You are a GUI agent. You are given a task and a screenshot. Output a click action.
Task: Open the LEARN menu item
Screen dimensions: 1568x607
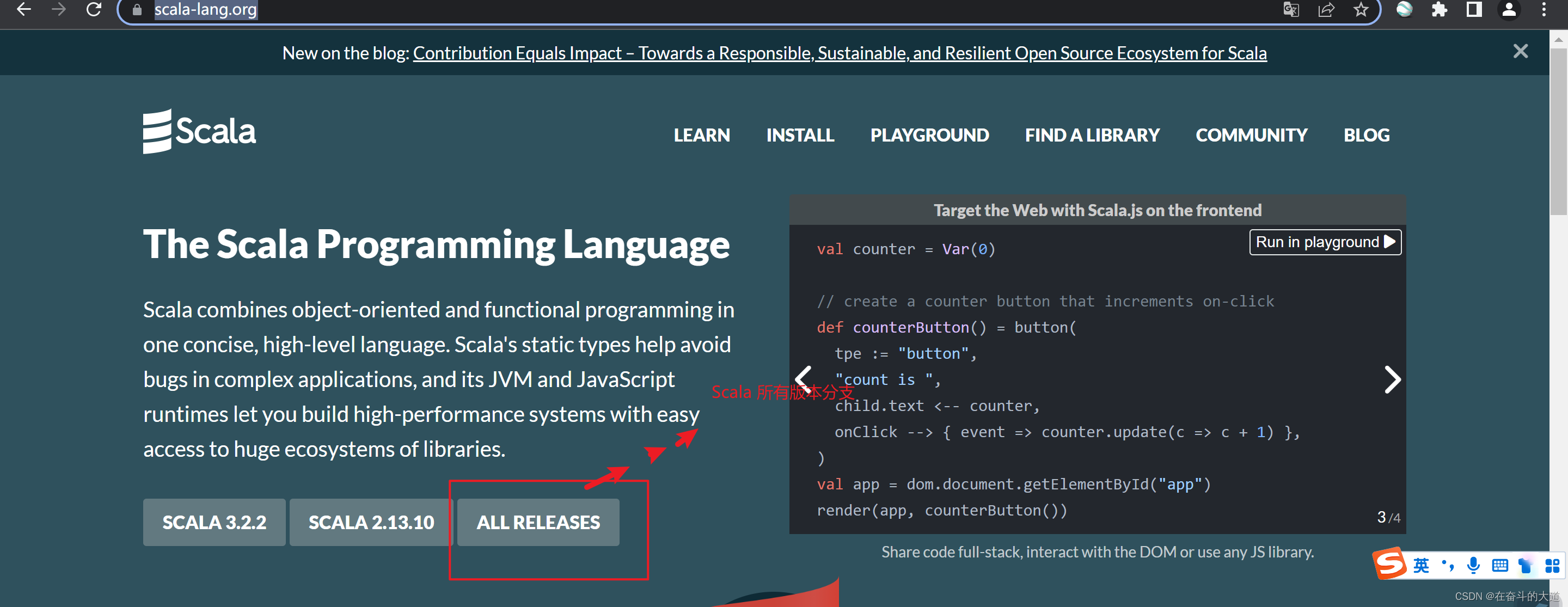point(701,134)
